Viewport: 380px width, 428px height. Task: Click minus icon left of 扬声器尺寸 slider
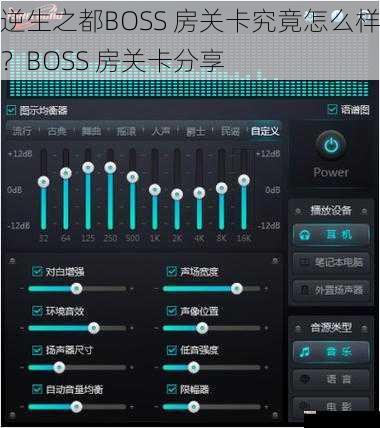(x=22, y=368)
